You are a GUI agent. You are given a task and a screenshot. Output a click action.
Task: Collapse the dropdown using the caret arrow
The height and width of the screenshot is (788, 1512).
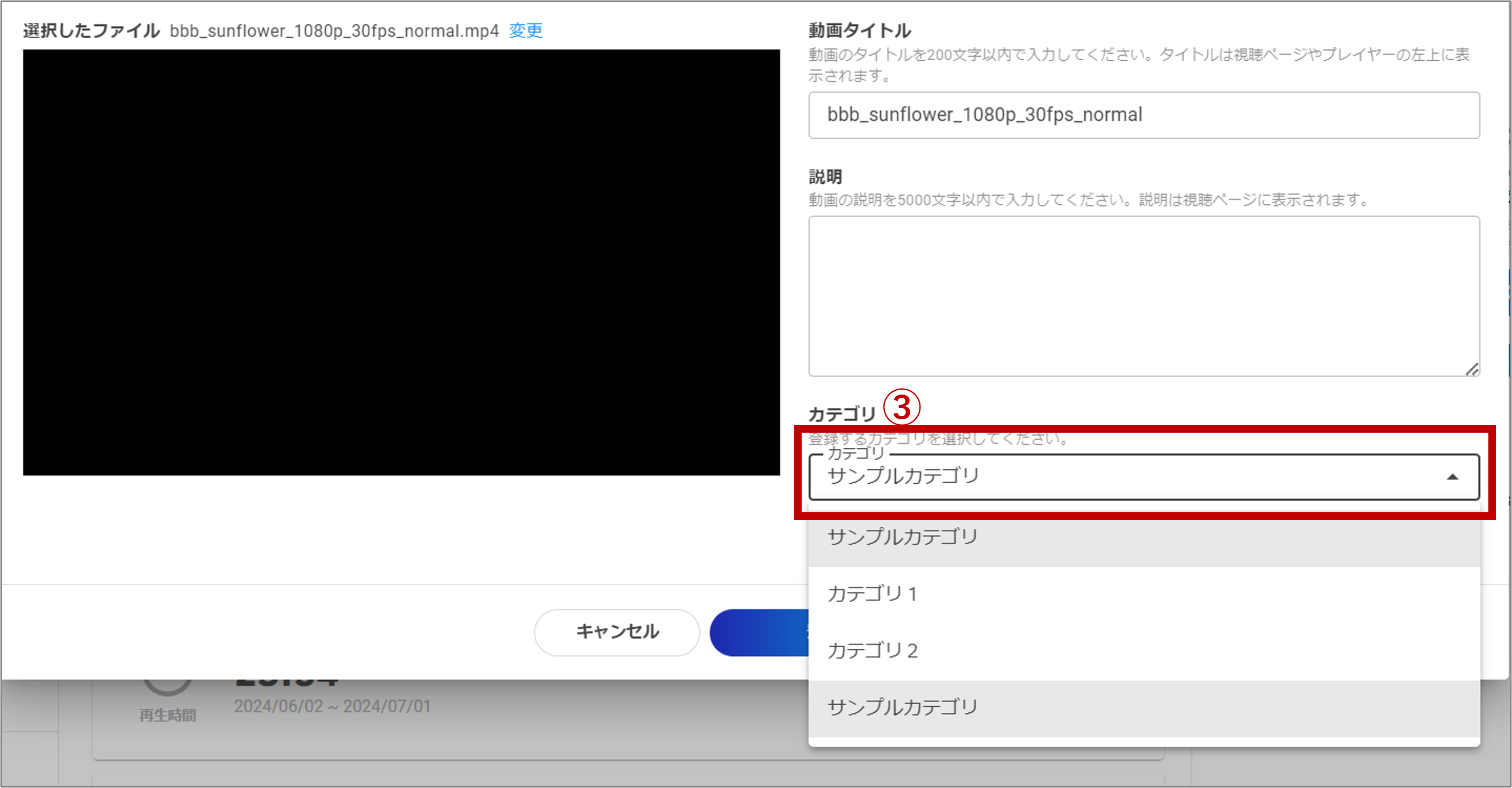point(1452,477)
